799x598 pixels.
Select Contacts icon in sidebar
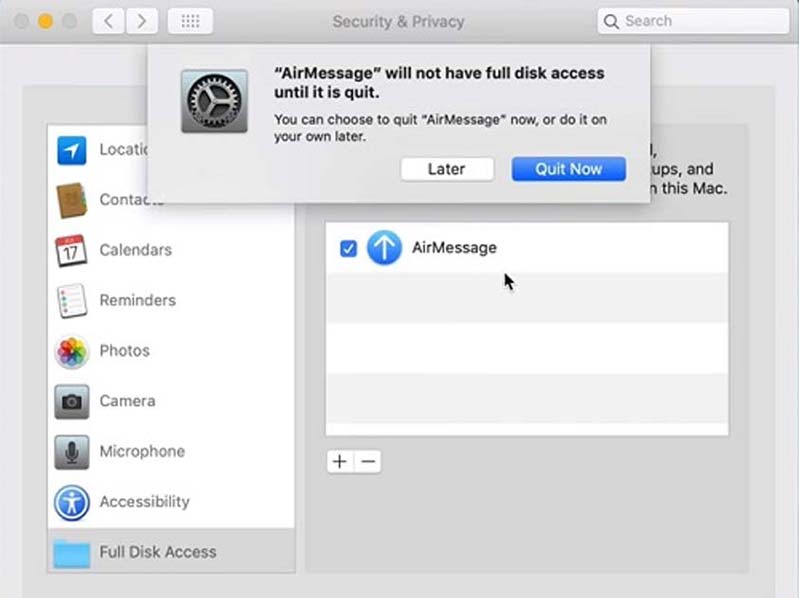coord(71,200)
